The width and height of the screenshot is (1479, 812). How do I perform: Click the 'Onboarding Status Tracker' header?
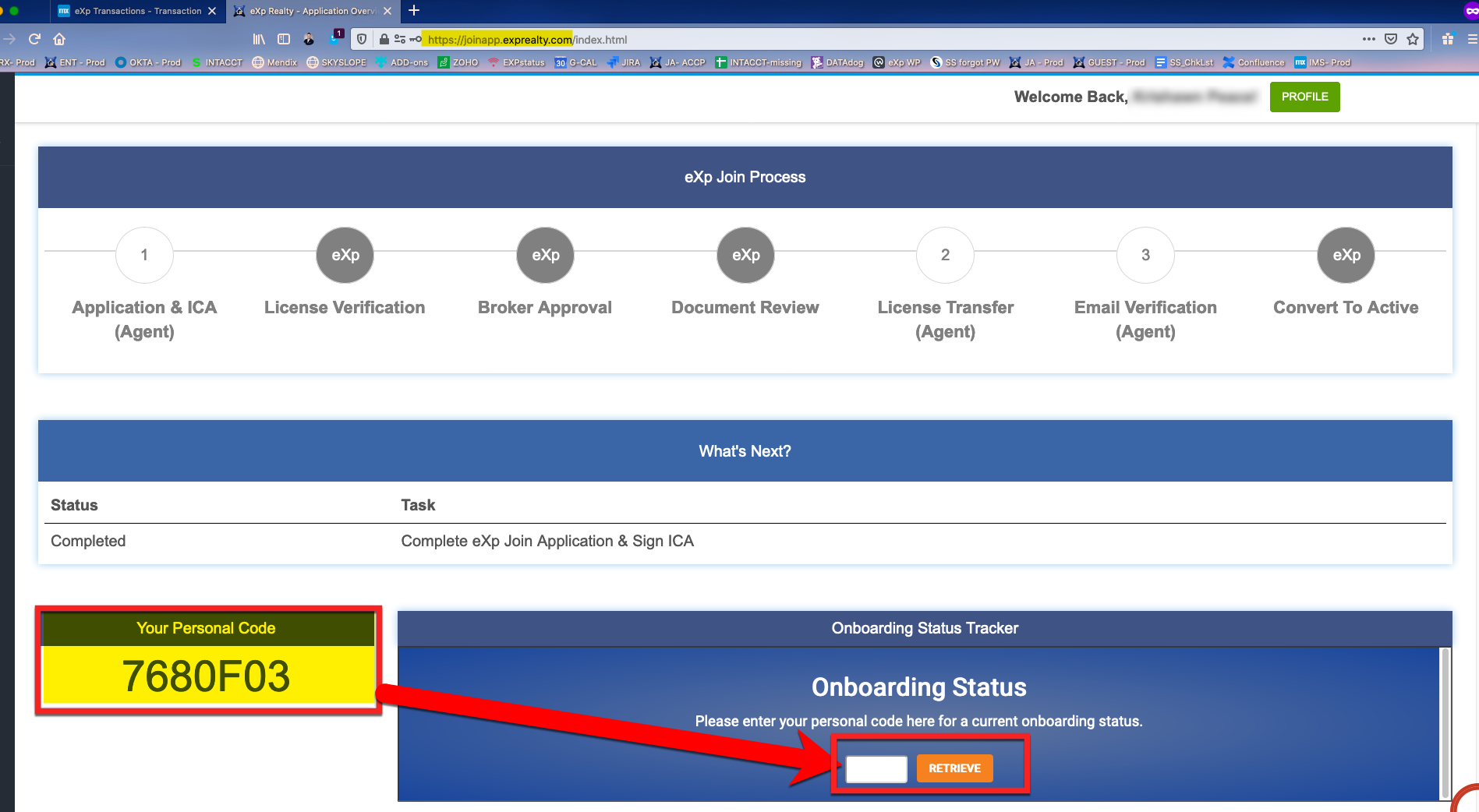(925, 628)
